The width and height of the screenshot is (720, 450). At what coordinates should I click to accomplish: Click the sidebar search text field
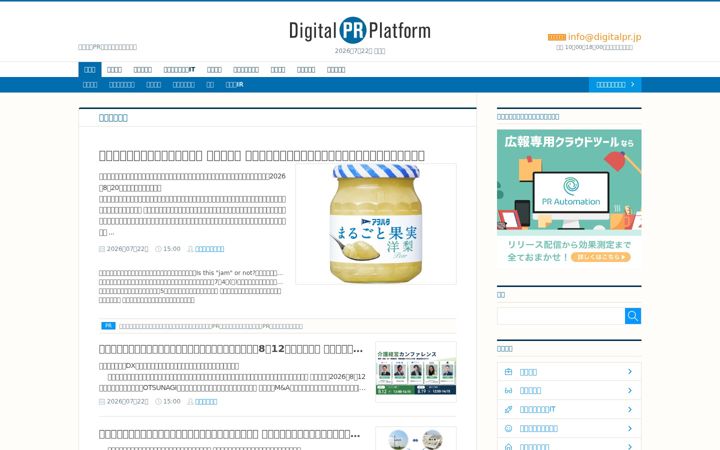tap(561, 316)
